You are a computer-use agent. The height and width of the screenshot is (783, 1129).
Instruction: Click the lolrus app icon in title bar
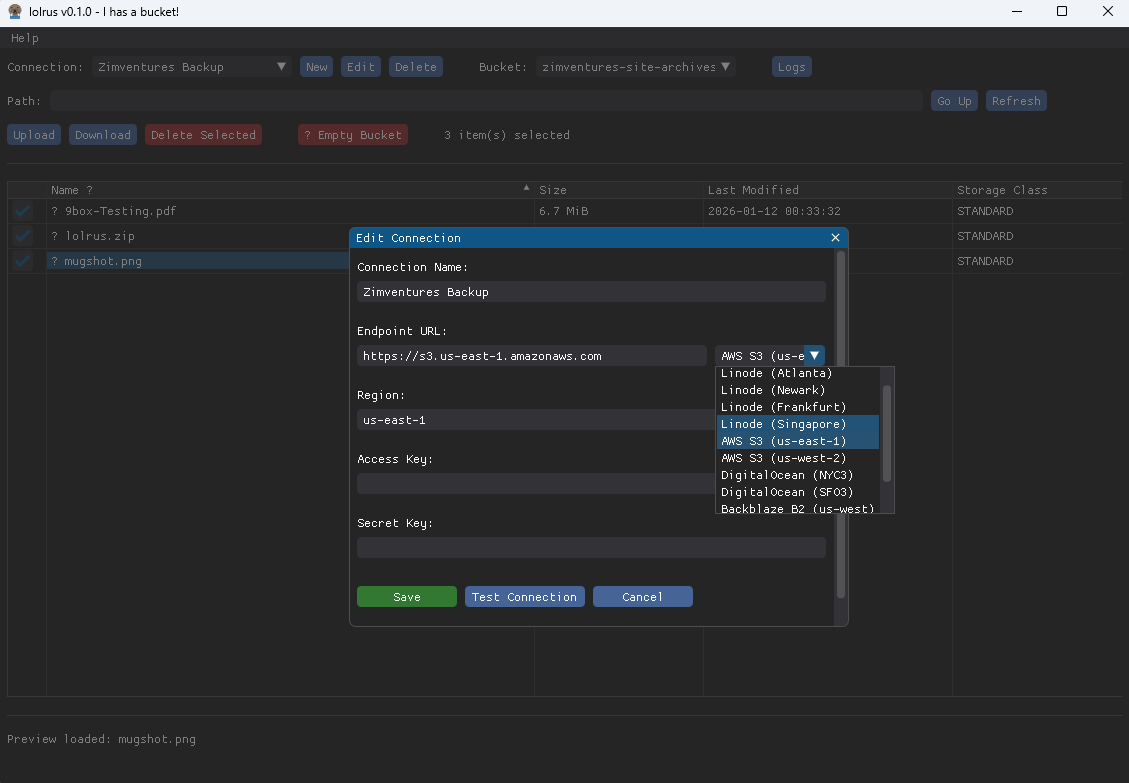(x=14, y=12)
